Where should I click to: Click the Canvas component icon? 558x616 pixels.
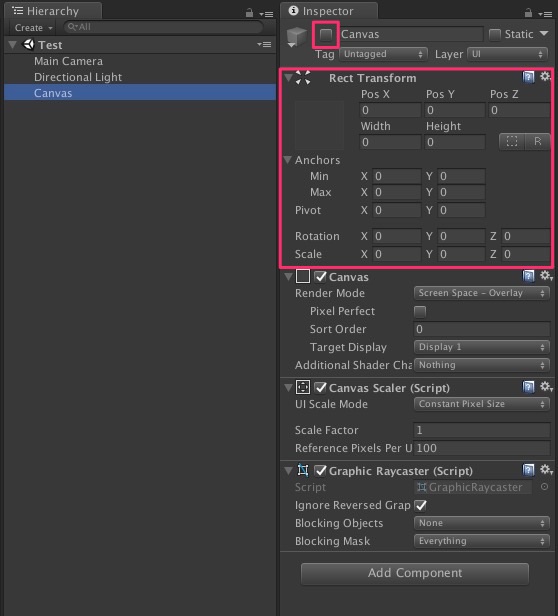303,276
